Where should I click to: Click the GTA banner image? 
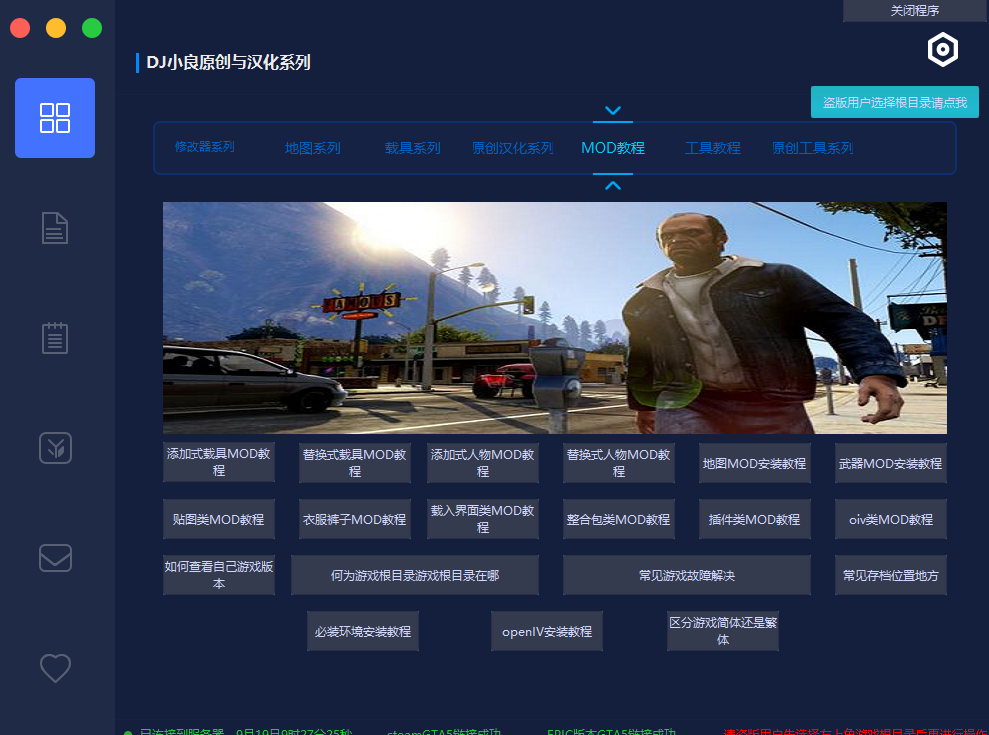554,317
